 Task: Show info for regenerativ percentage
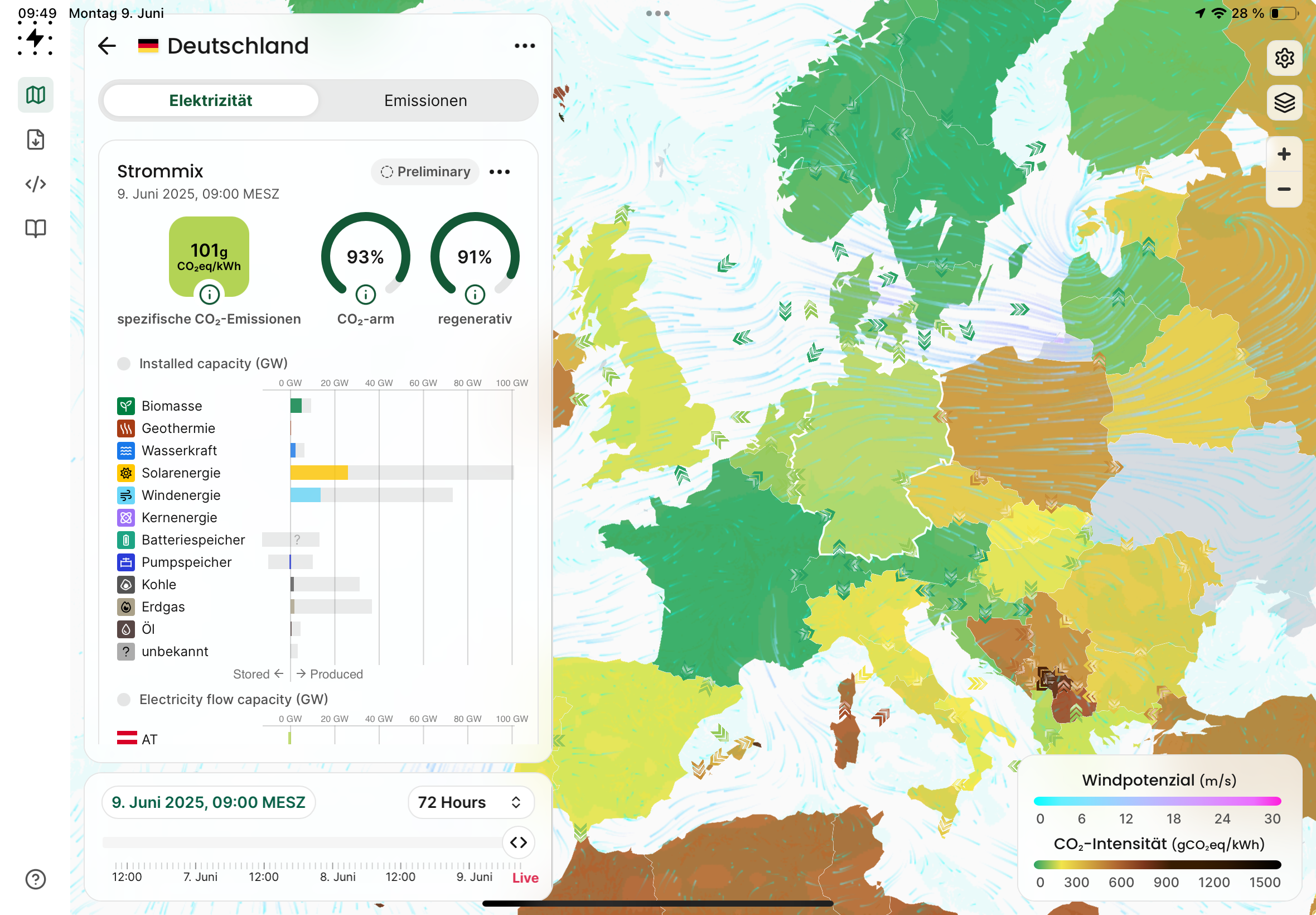pos(475,295)
